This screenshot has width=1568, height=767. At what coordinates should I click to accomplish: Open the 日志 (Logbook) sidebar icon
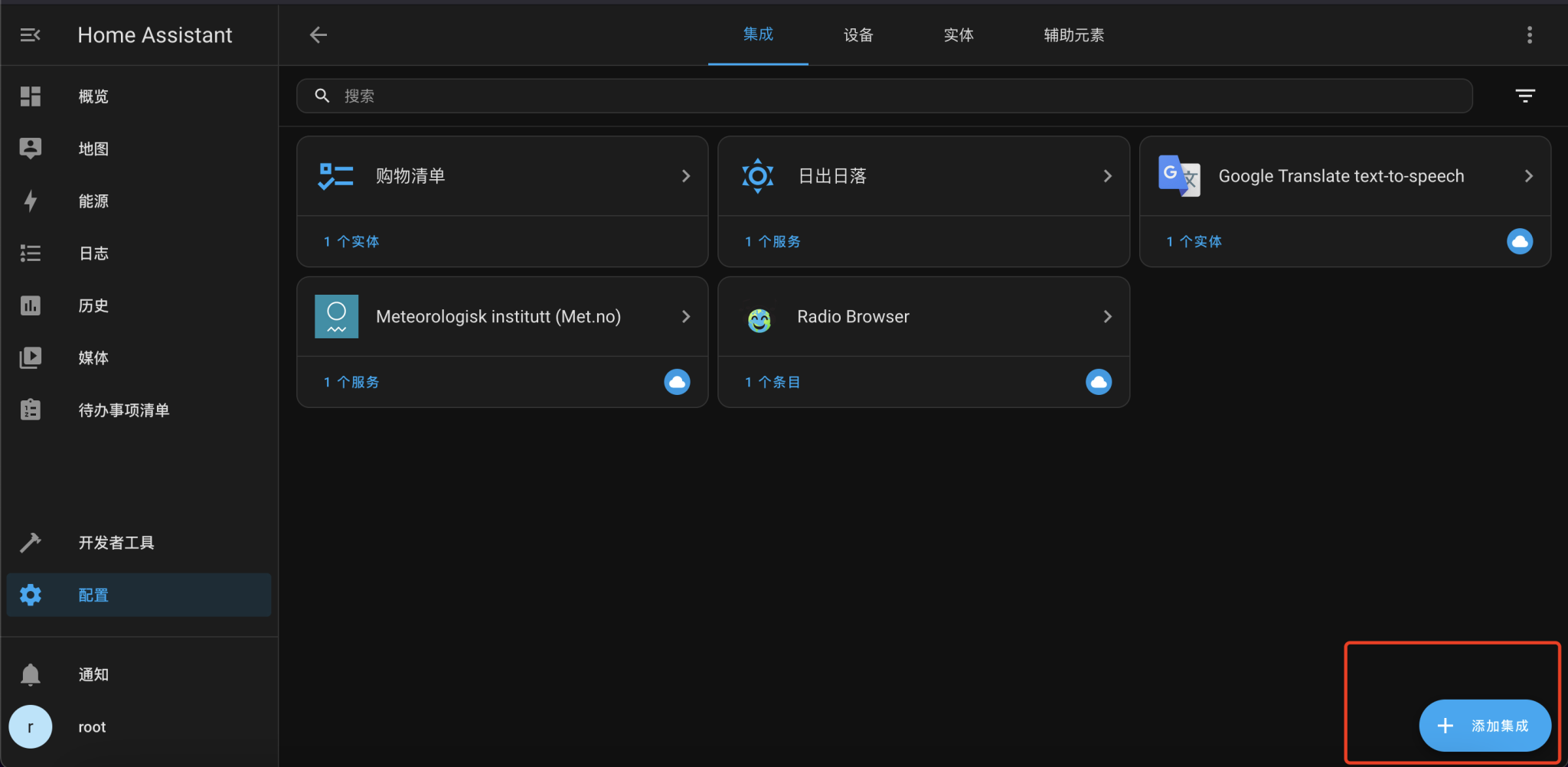pos(30,253)
